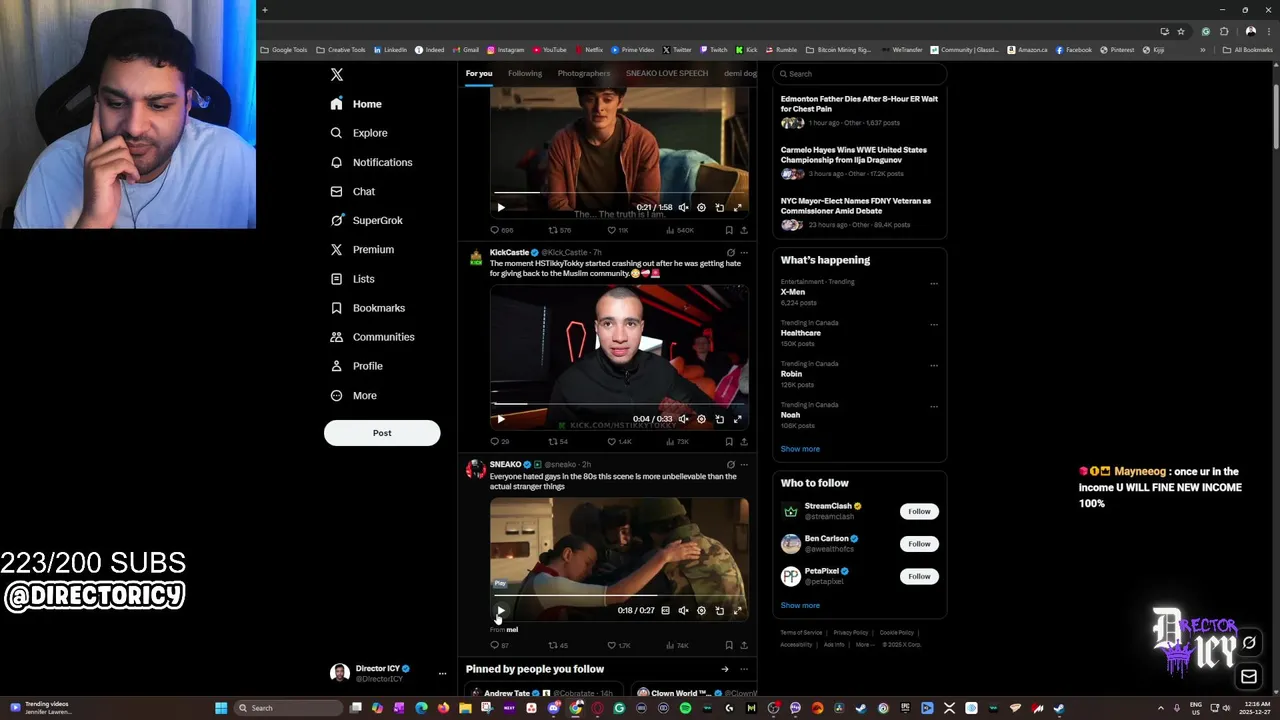Reply to the SNEAKO post
The image size is (1280, 720).
[499, 645]
